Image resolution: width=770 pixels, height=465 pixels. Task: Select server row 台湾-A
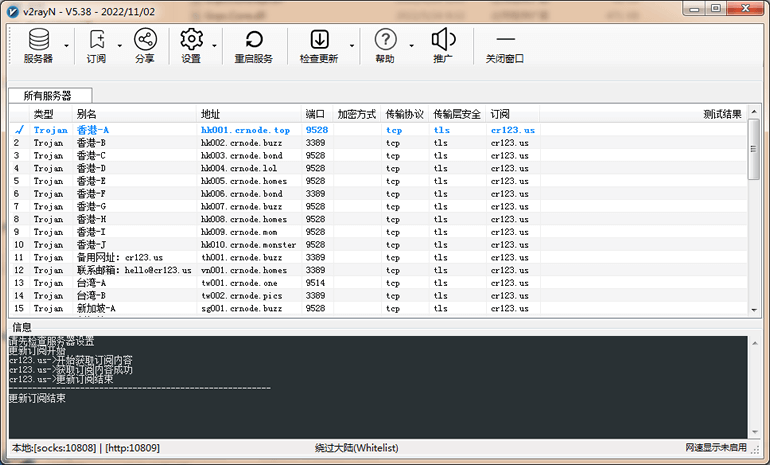tap(378, 283)
